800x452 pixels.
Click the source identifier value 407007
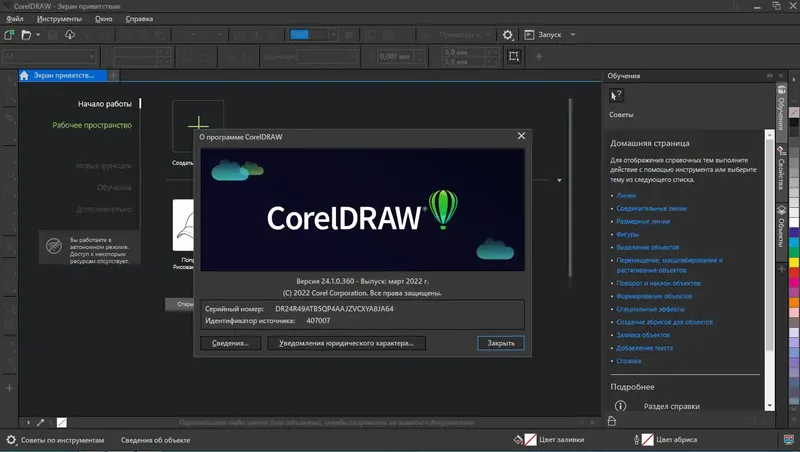(x=318, y=320)
